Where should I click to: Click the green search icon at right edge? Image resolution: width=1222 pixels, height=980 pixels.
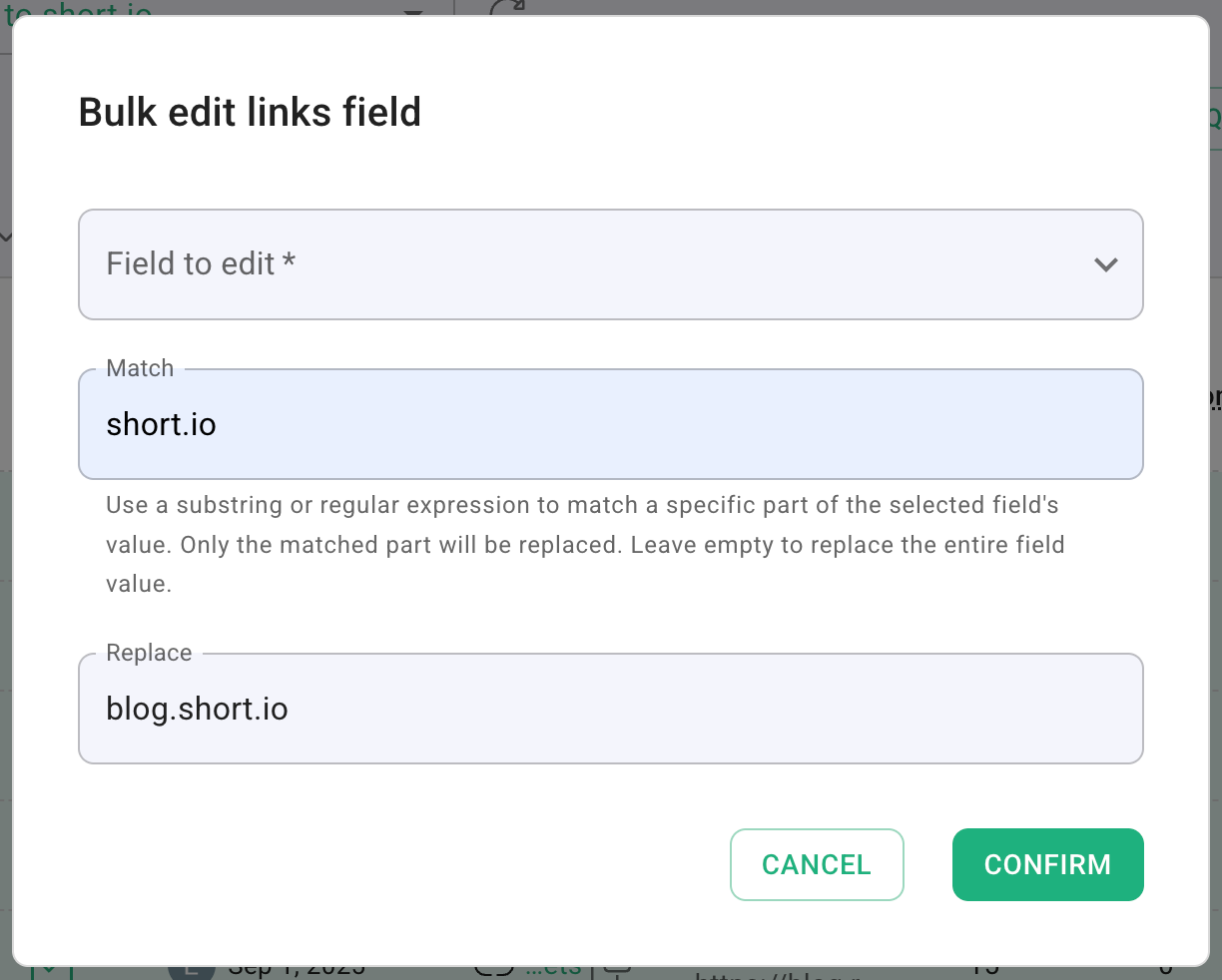(1214, 118)
